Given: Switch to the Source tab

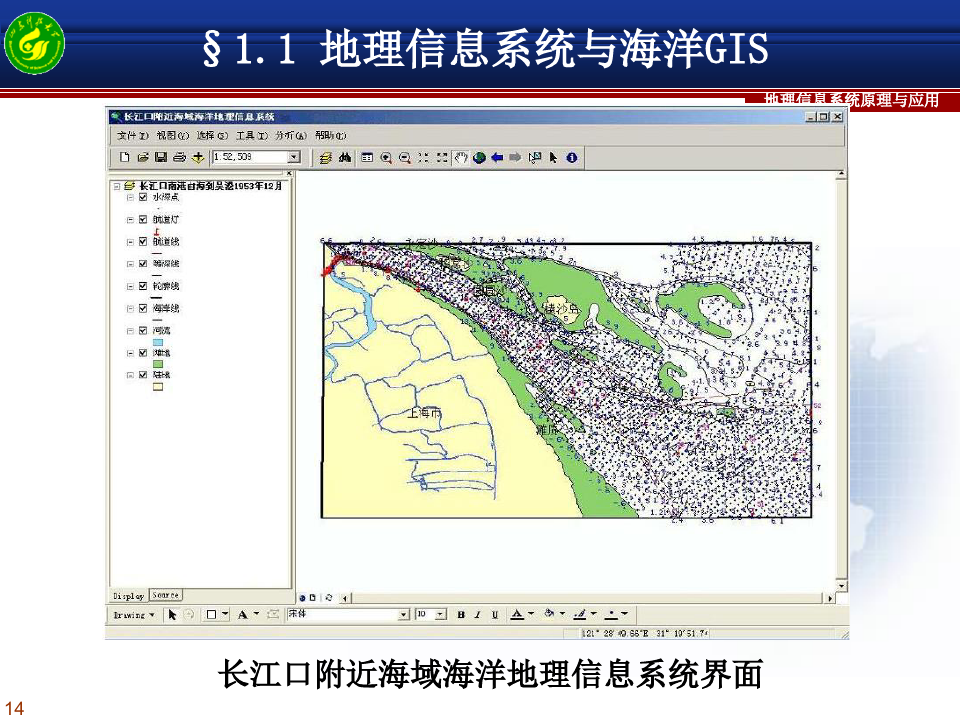Looking at the screenshot, I should 166,595.
